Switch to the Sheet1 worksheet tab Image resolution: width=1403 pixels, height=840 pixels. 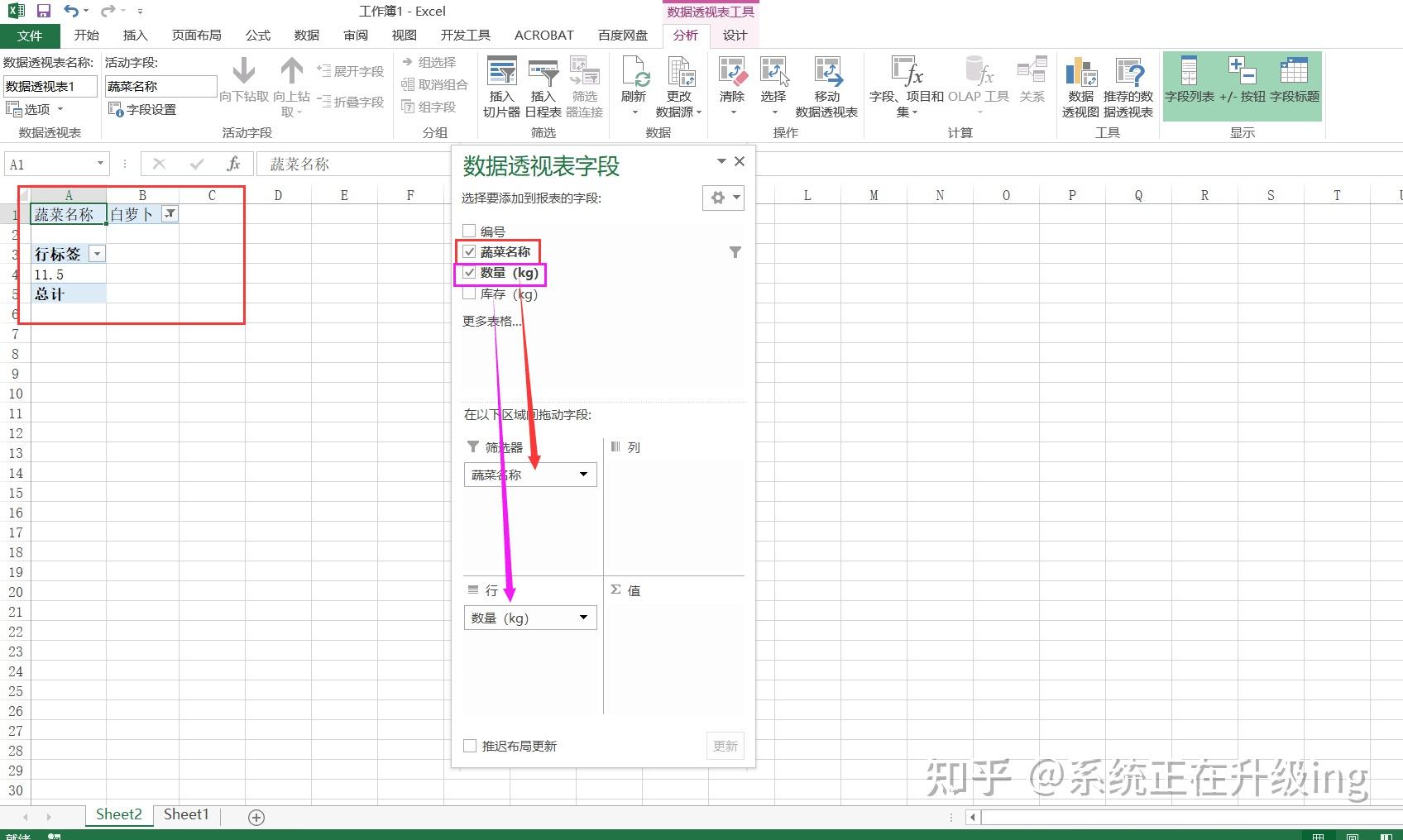click(185, 814)
